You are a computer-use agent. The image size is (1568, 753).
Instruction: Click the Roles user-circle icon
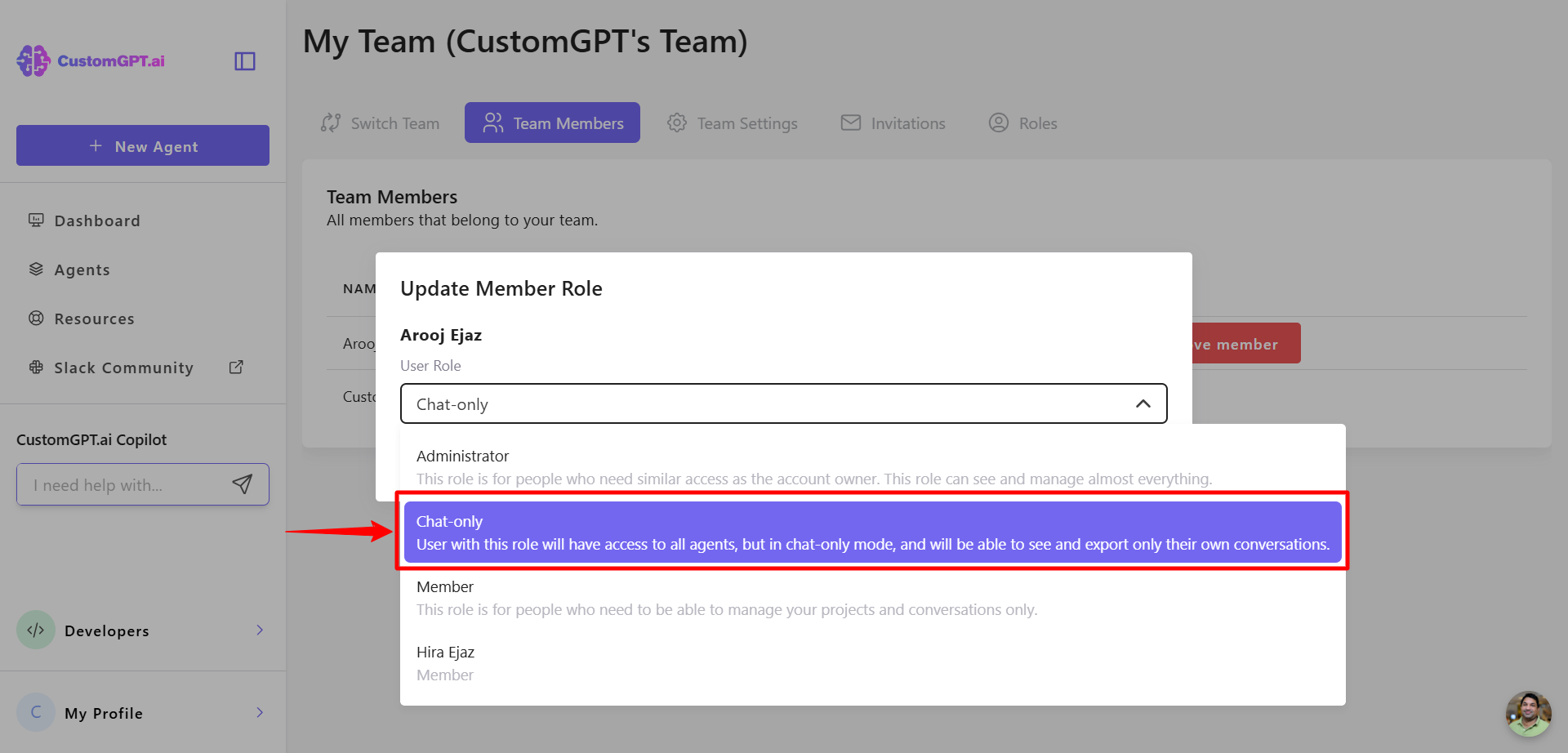pyautogui.click(x=999, y=123)
